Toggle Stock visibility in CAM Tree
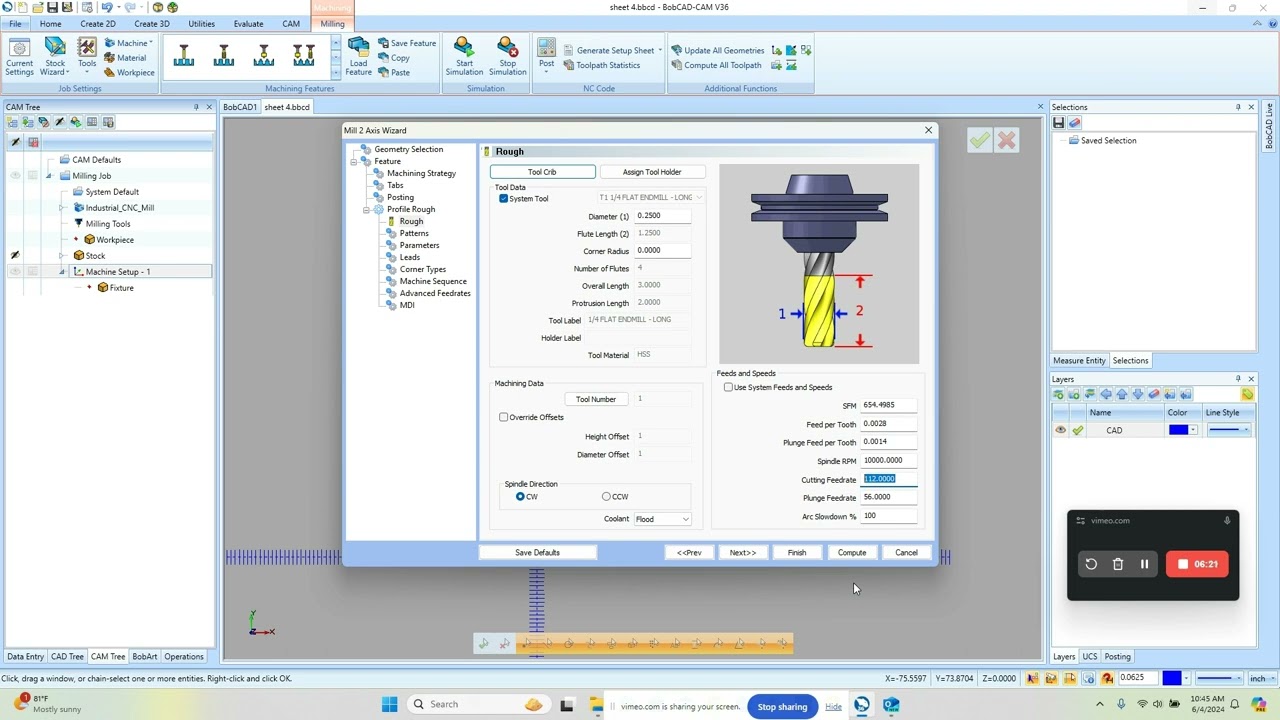This screenshot has height=720, width=1280. coord(15,256)
